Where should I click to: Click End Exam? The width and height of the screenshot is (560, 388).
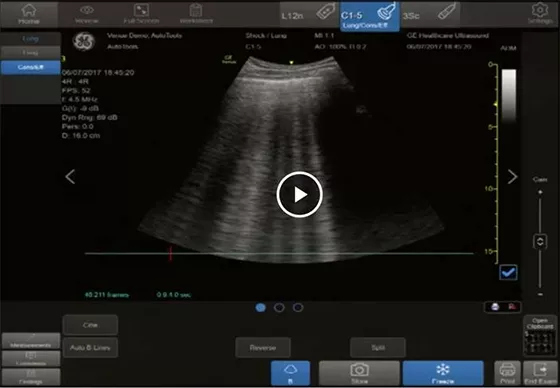click(x=540, y=373)
